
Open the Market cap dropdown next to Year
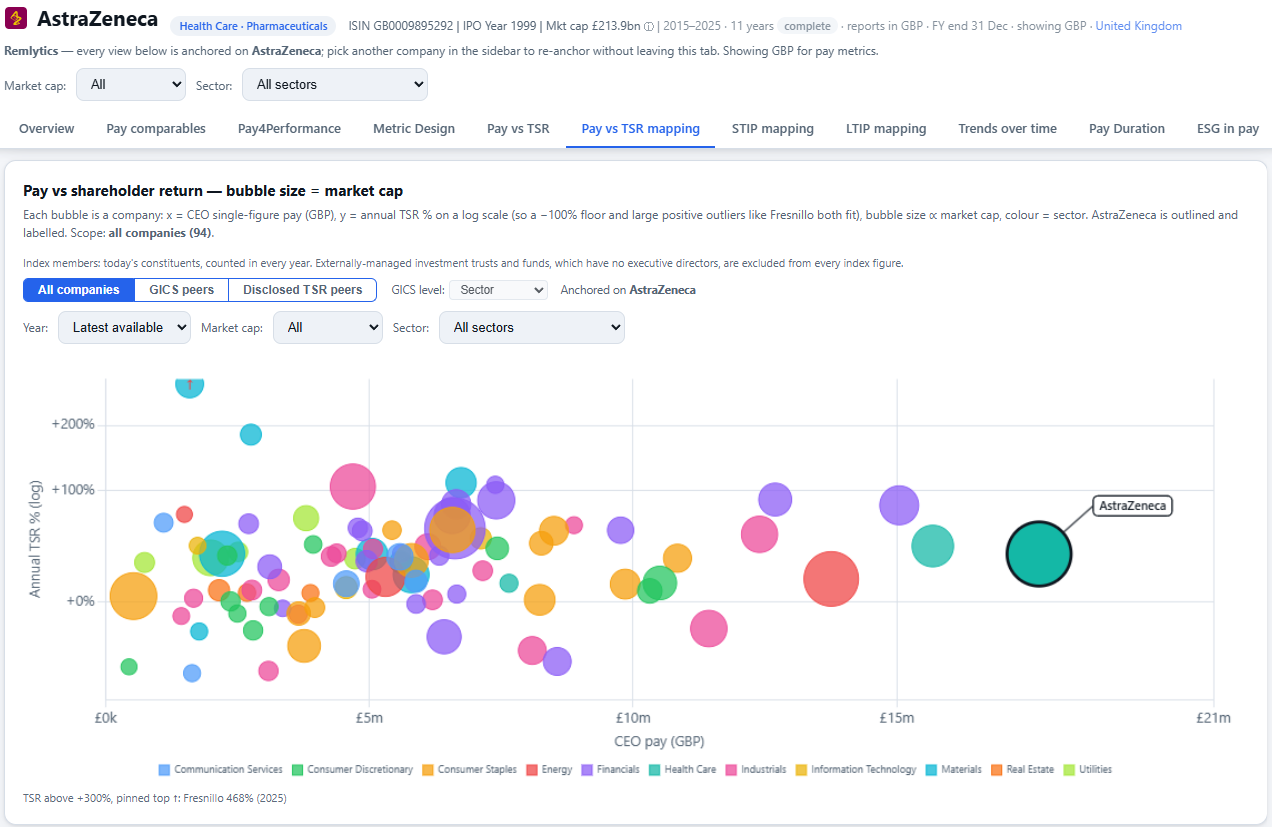[328, 327]
